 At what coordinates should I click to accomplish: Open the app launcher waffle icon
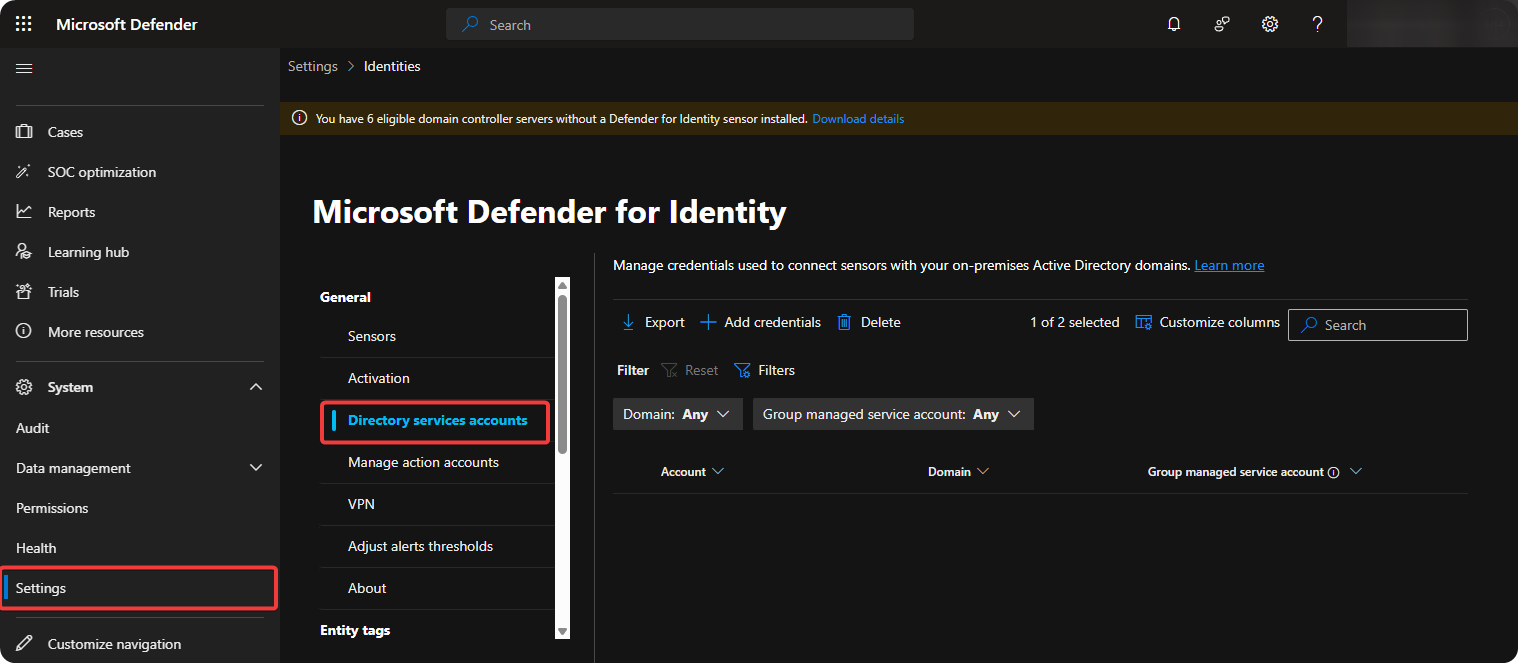point(24,24)
